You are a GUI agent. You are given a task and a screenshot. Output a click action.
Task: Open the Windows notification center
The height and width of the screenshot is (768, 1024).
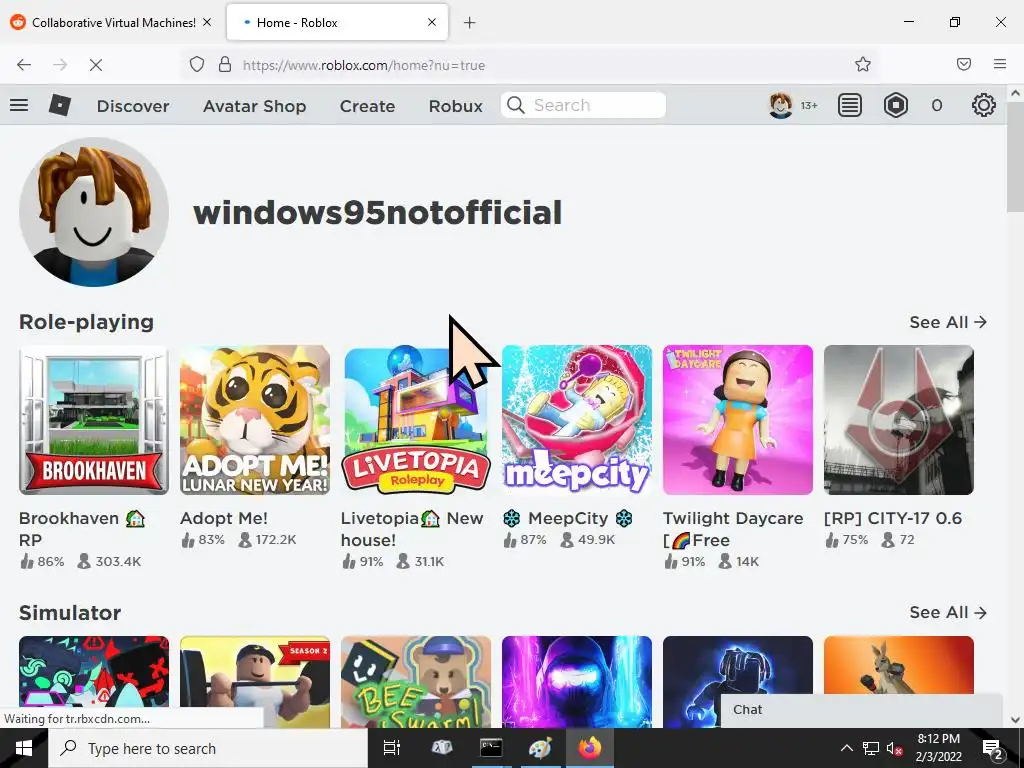[x=993, y=748]
